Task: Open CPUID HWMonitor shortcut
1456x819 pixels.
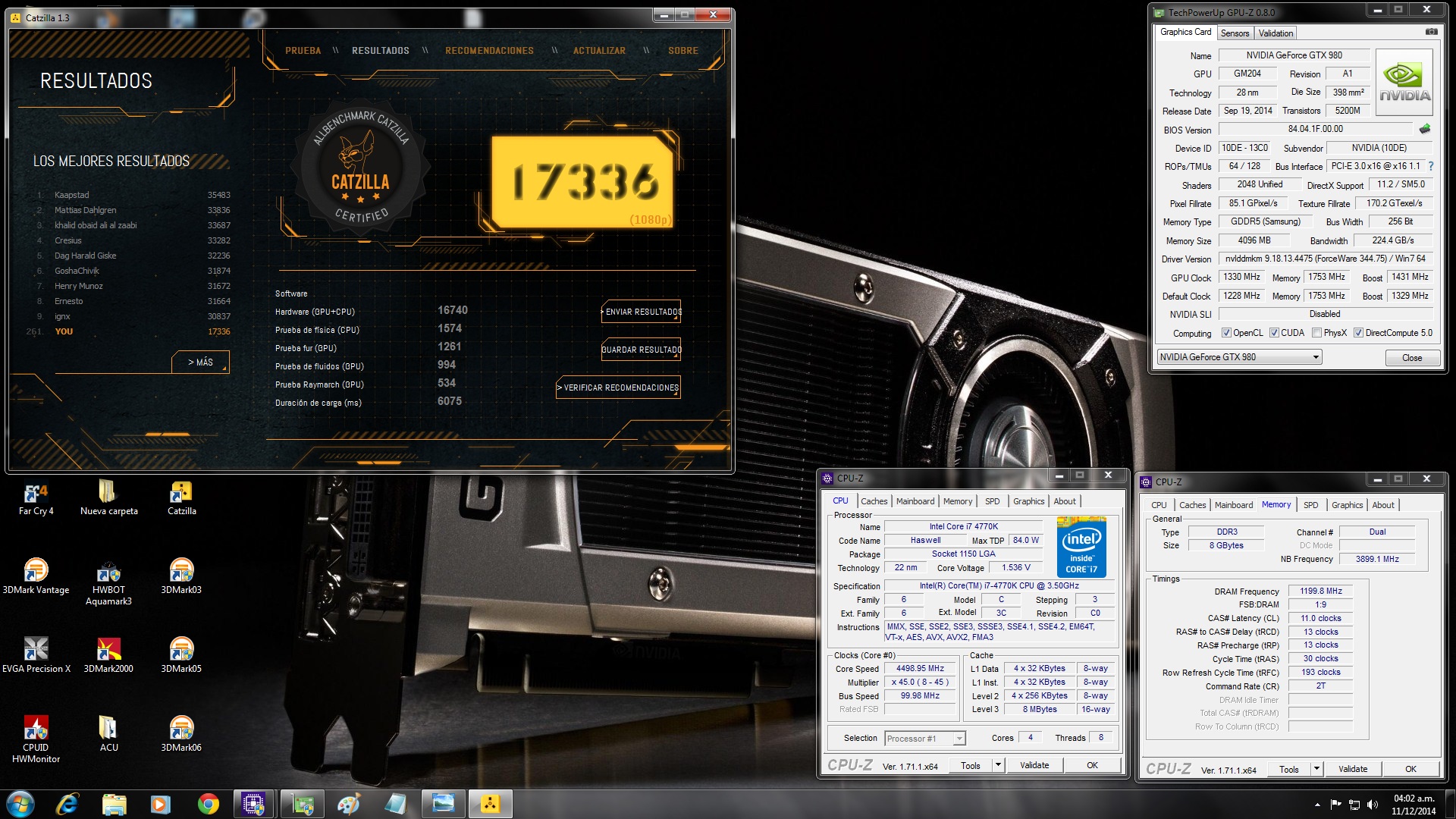Action: pyautogui.click(x=36, y=739)
